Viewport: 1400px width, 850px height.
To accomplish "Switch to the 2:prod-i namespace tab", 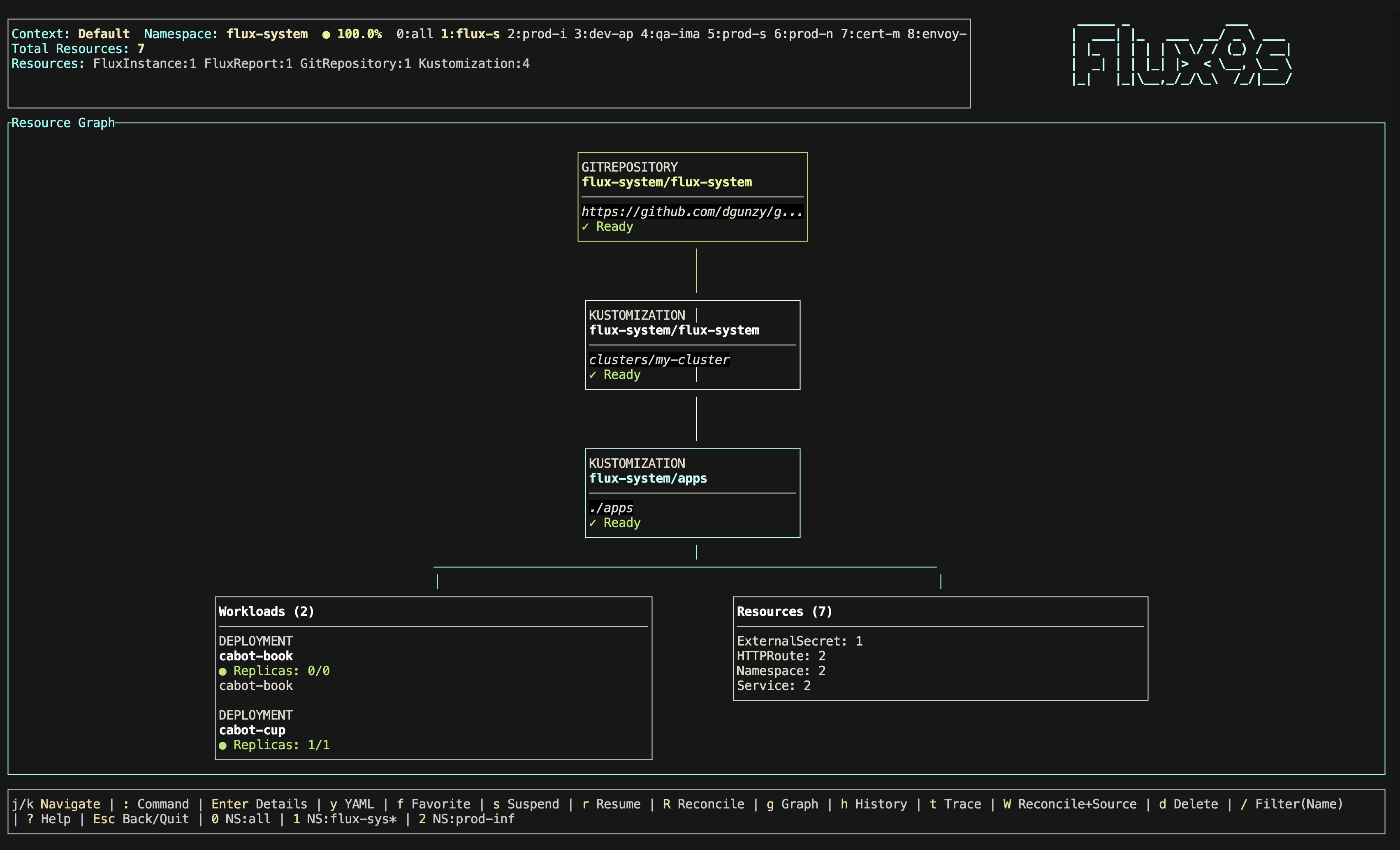I will point(536,34).
